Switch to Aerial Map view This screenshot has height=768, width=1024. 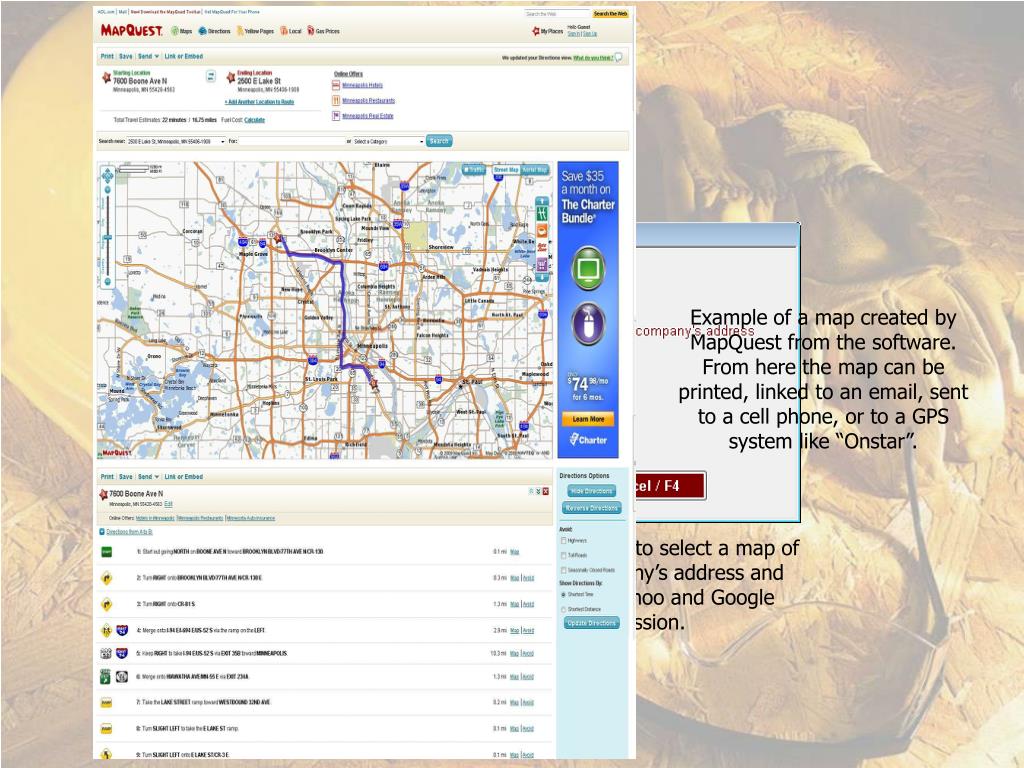(x=535, y=170)
